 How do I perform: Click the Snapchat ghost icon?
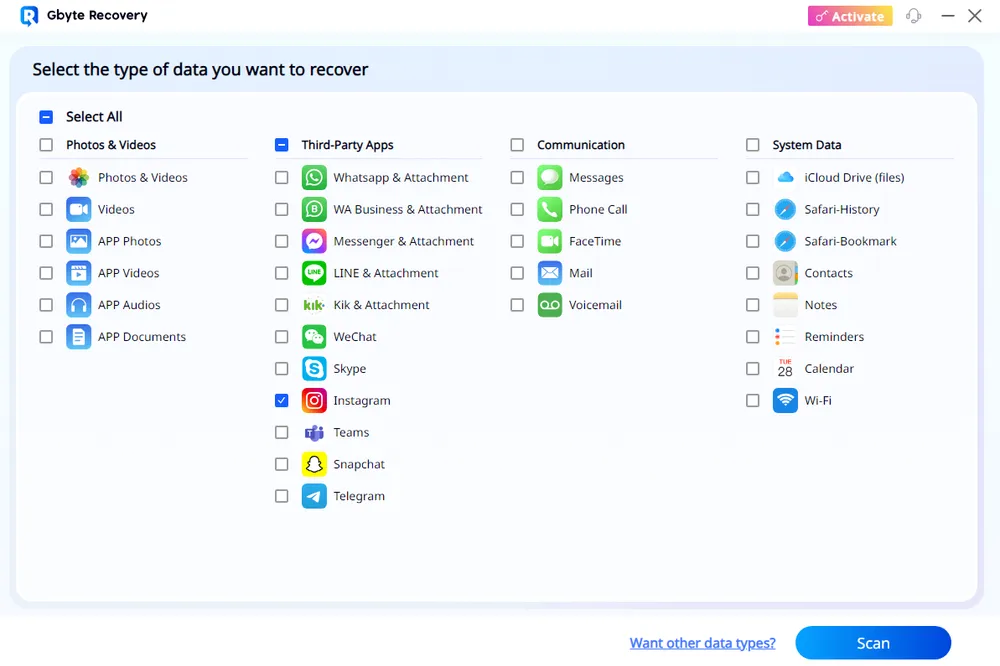coord(314,464)
